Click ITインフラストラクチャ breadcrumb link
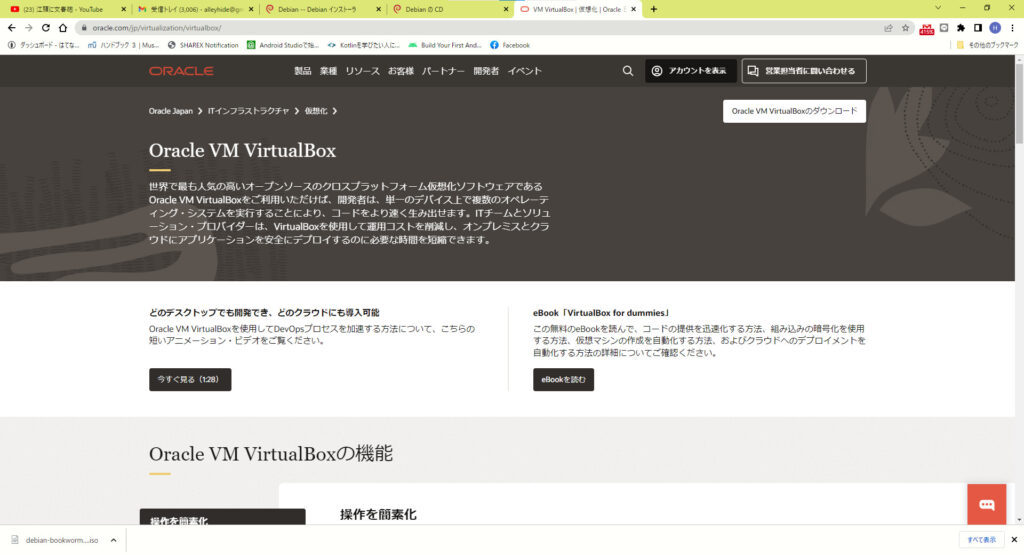Screen dimensions: 1024x555 [248, 111]
